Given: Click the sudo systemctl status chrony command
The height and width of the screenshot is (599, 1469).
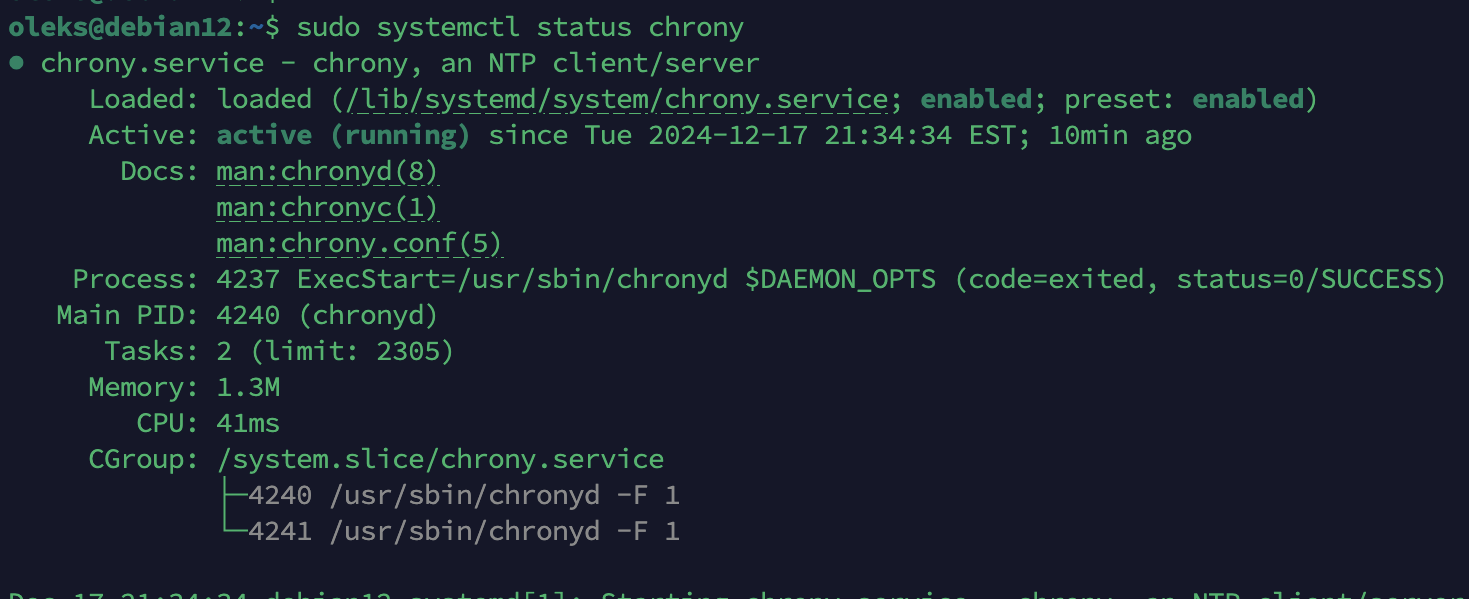Looking at the screenshot, I should tap(520, 28).
